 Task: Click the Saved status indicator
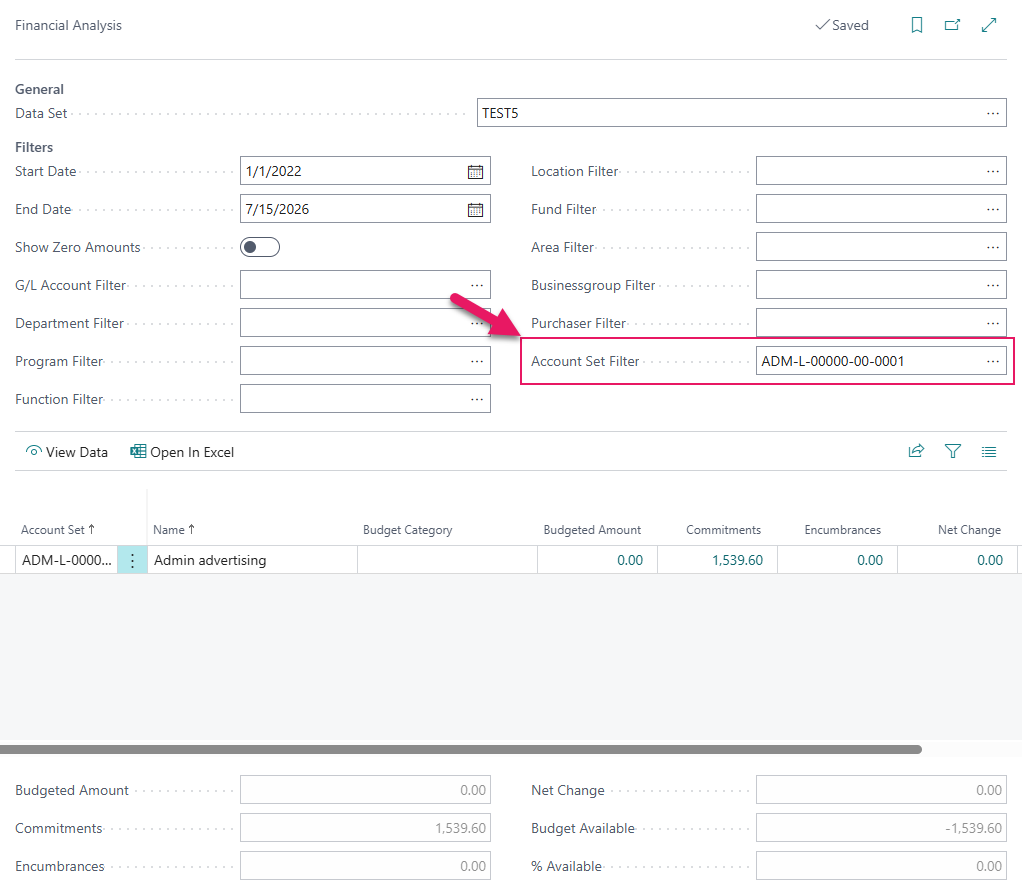tap(842, 25)
